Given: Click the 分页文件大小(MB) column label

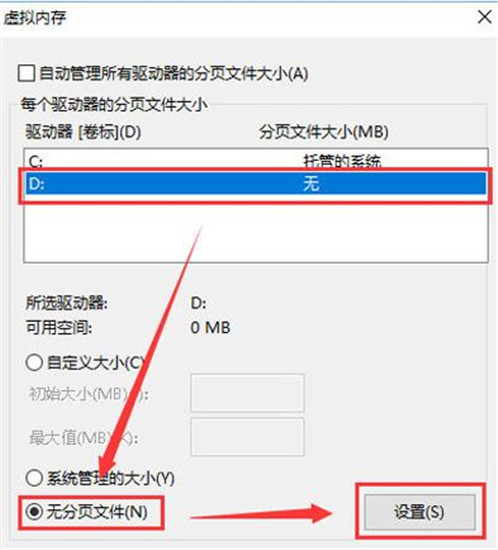Looking at the screenshot, I should (324, 132).
